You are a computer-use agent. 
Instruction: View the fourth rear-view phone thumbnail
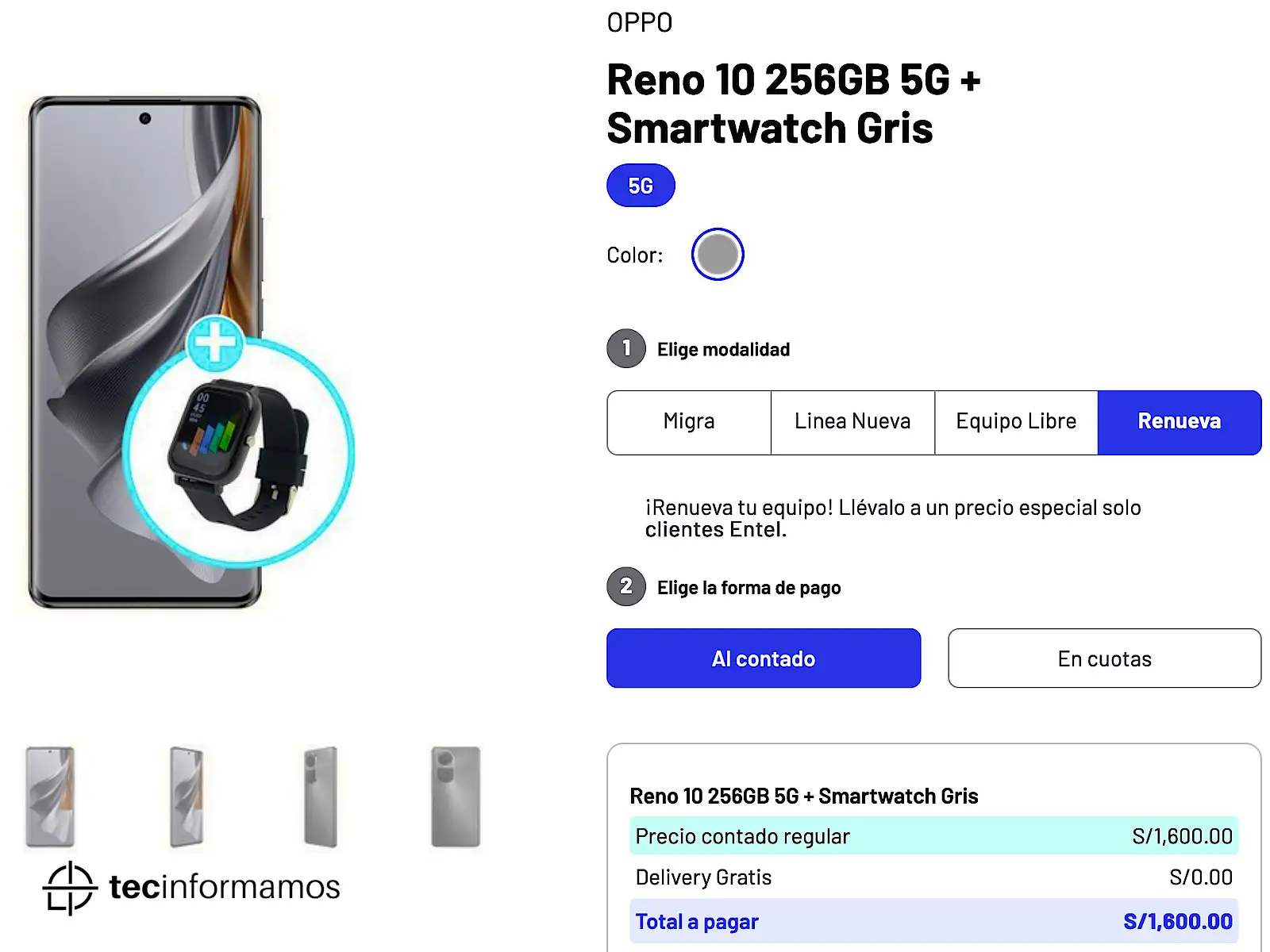click(456, 797)
